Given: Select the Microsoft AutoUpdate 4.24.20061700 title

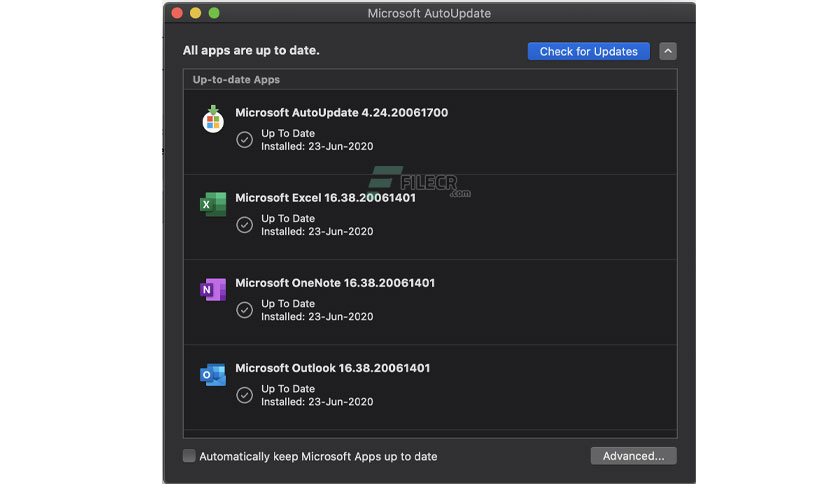Looking at the screenshot, I should pos(342,112).
